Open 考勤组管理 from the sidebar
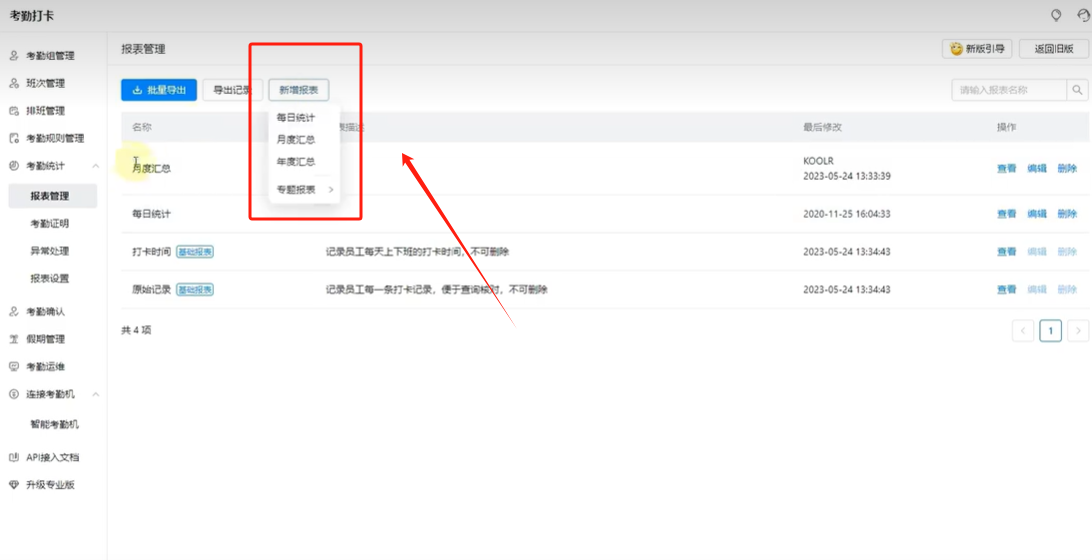This screenshot has width=1092, height=560. (50, 56)
